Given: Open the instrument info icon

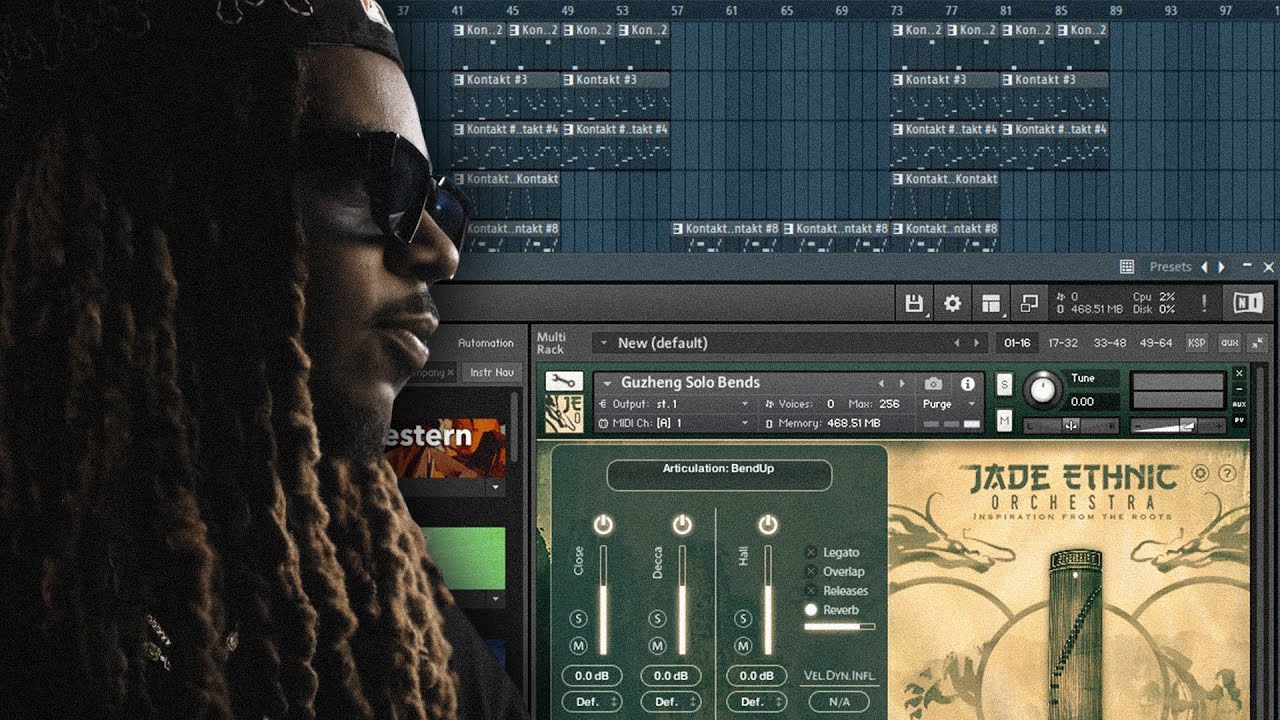Looking at the screenshot, I should (967, 383).
